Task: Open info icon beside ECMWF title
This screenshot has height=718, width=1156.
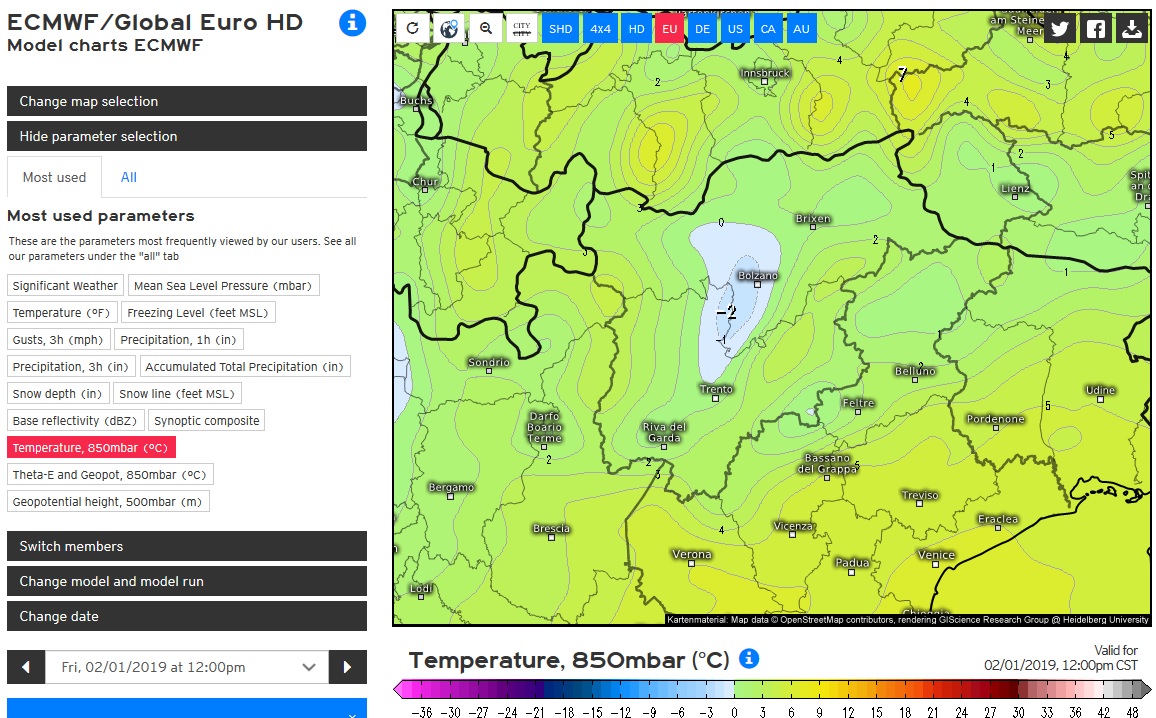Action: 352,24
